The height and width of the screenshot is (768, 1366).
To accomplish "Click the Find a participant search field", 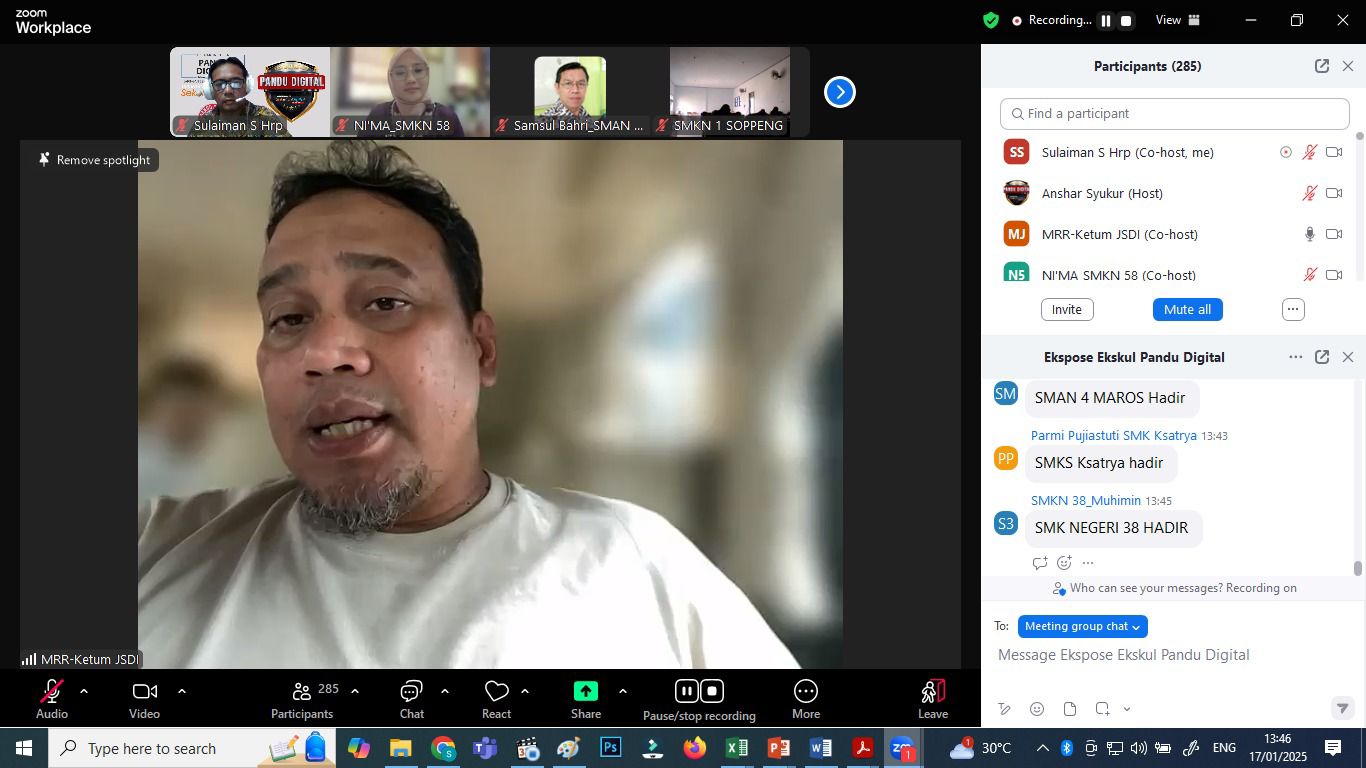I will point(1174,113).
